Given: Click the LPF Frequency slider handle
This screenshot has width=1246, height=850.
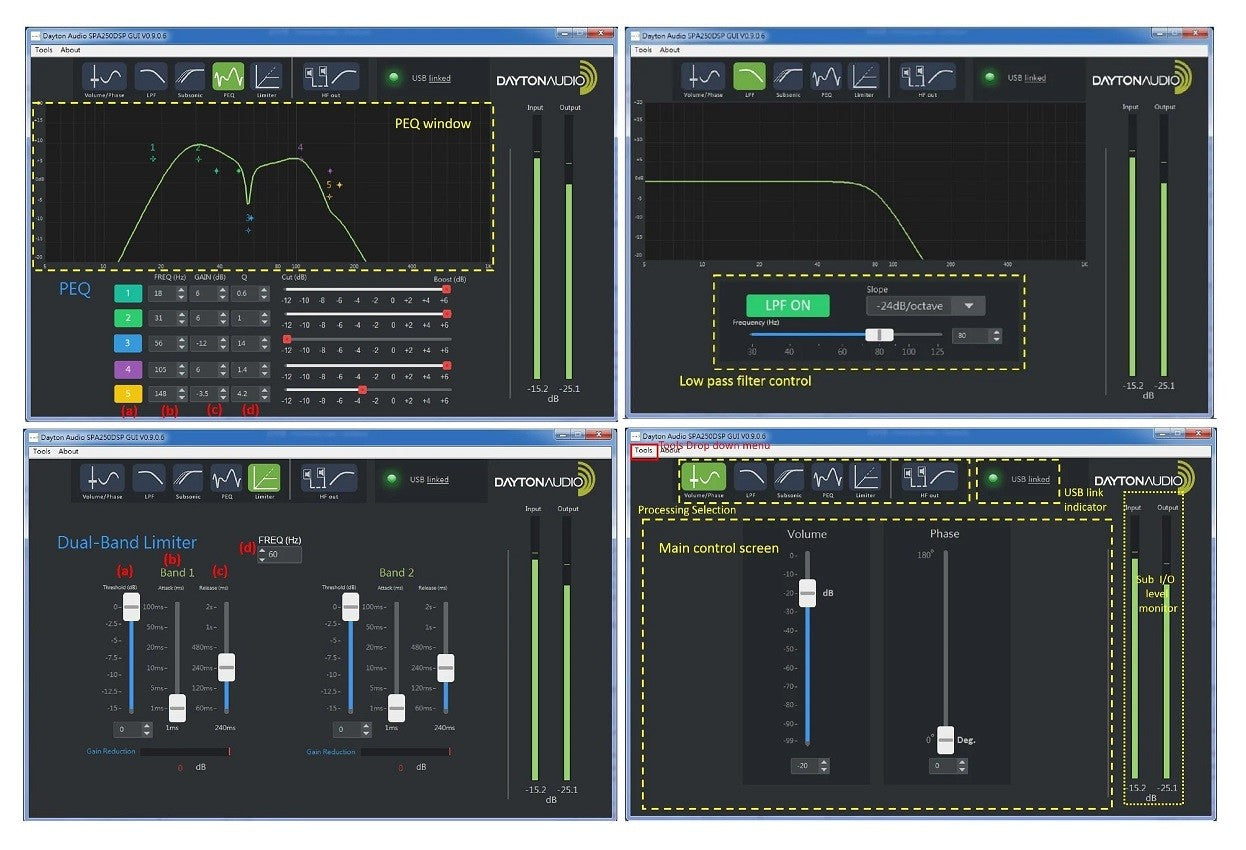Looking at the screenshot, I should pyautogui.click(x=879, y=335).
